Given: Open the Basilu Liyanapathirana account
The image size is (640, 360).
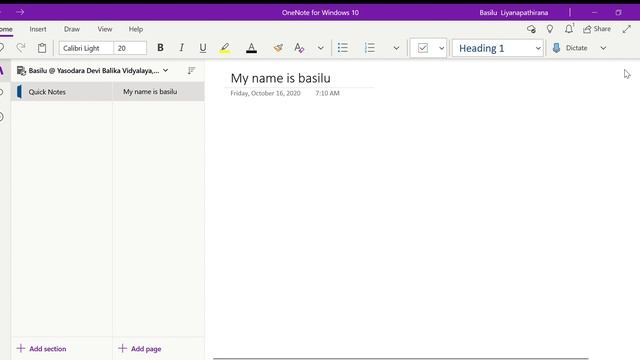Looking at the screenshot, I should (513, 13).
